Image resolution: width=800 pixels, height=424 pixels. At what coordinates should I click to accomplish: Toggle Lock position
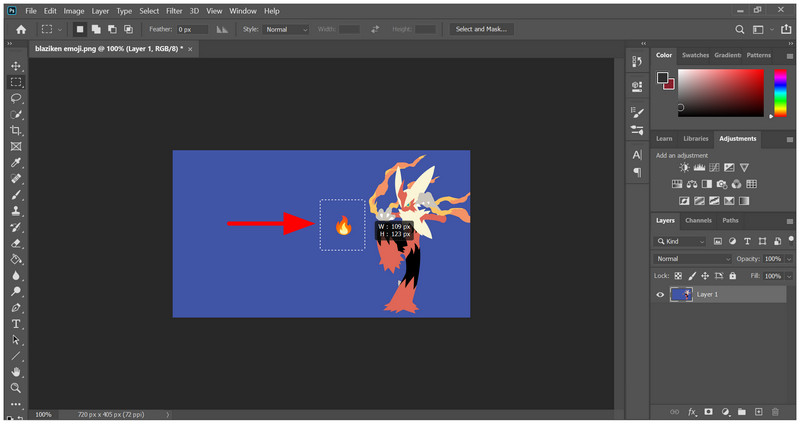click(705, 276)
